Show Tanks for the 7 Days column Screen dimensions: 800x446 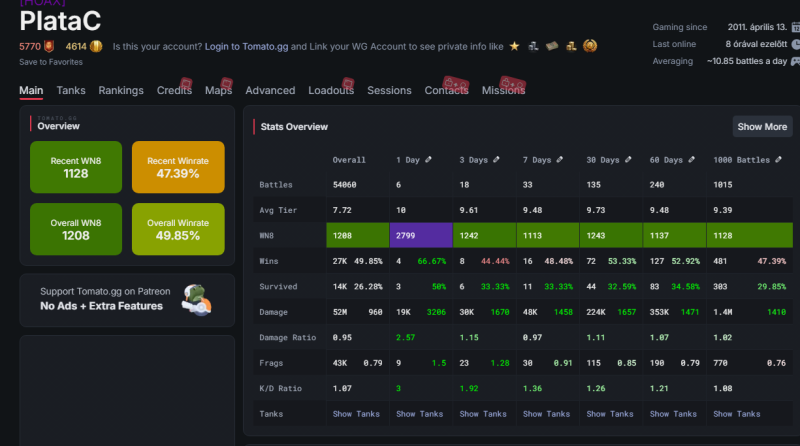(x=546, y=414)
